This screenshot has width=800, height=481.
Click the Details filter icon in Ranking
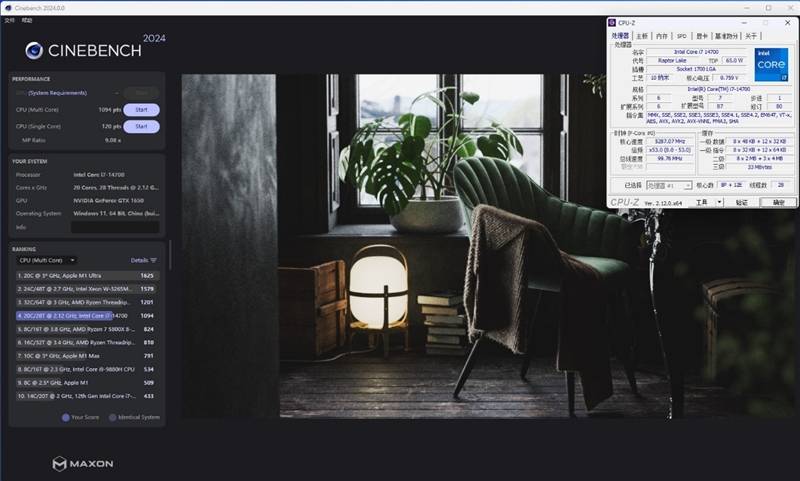[153, 260]
